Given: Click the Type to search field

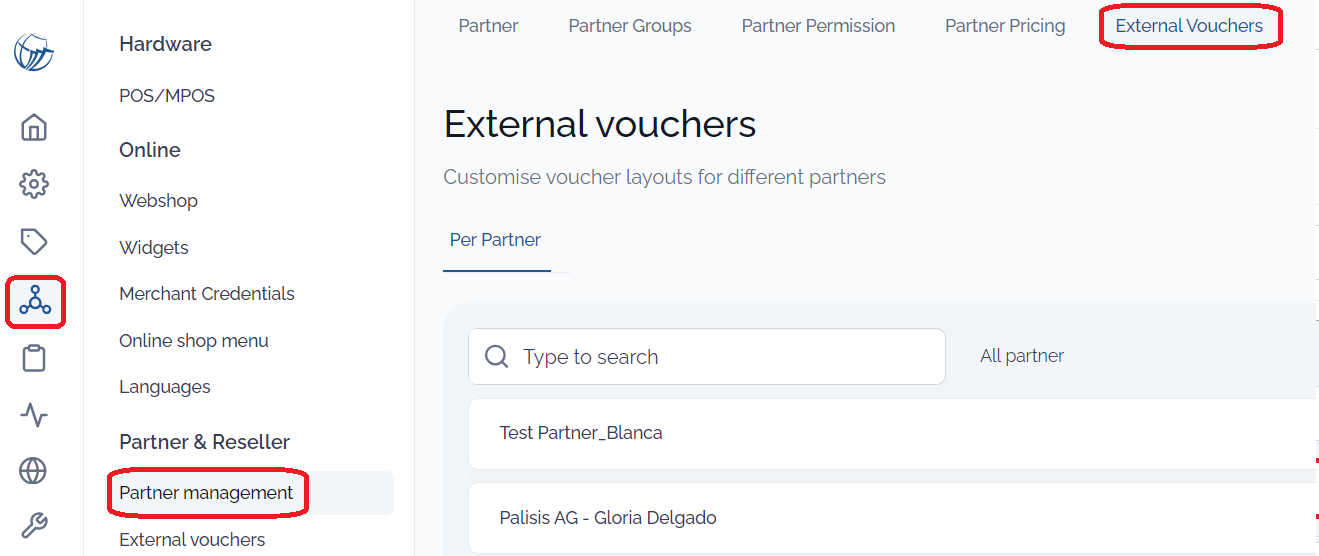Looking at the screenshot, I should tap(707, 357).
